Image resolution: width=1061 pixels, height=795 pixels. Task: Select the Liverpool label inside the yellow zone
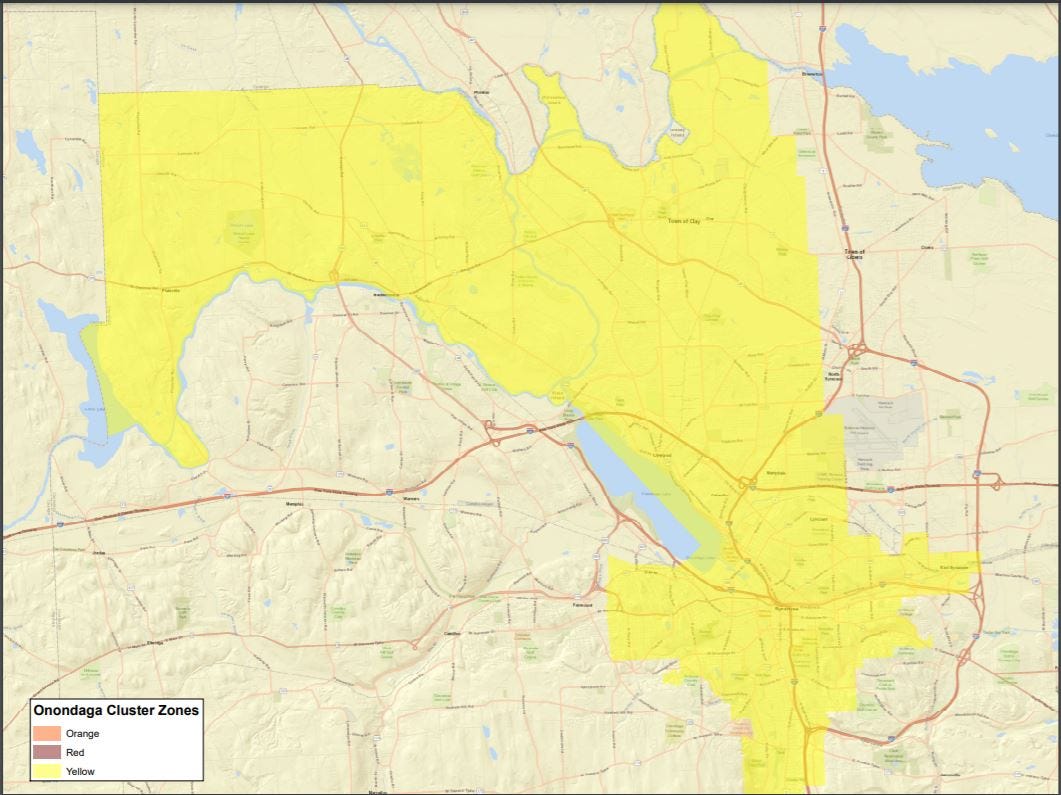click(x=662, y=455)
